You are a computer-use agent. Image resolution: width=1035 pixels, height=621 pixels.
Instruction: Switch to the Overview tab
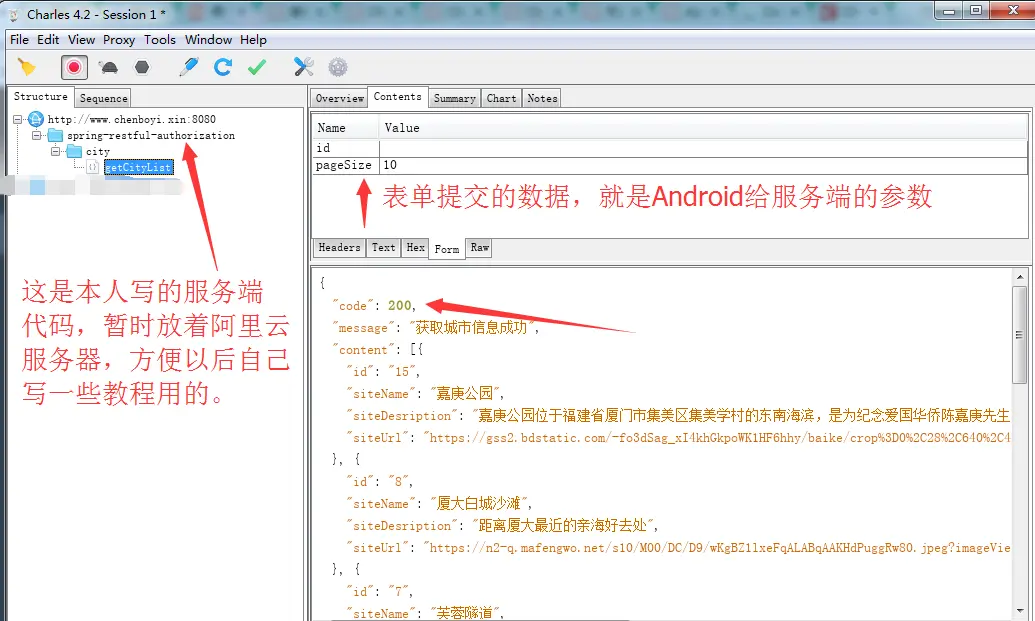339,98
